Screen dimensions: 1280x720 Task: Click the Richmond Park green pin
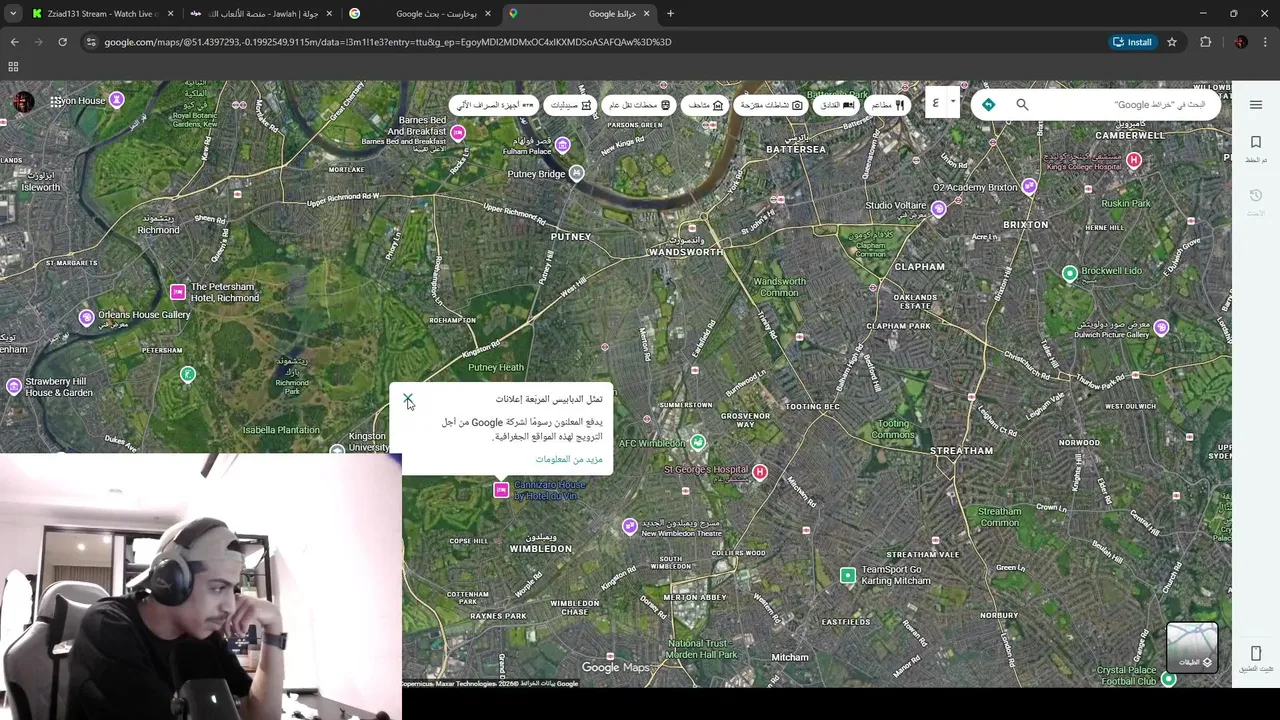187,374
